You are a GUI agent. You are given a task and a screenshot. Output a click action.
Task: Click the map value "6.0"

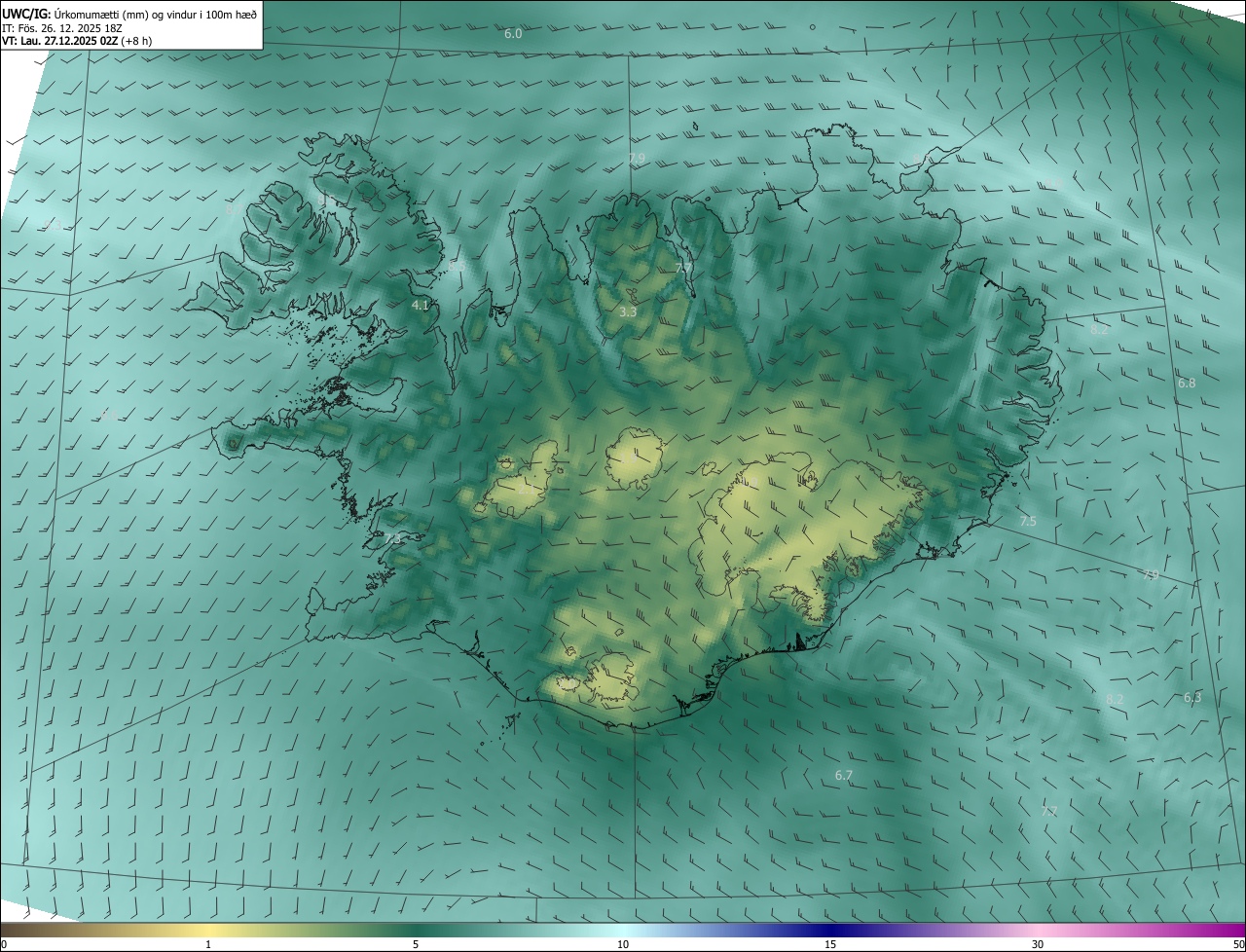point(513,34)
